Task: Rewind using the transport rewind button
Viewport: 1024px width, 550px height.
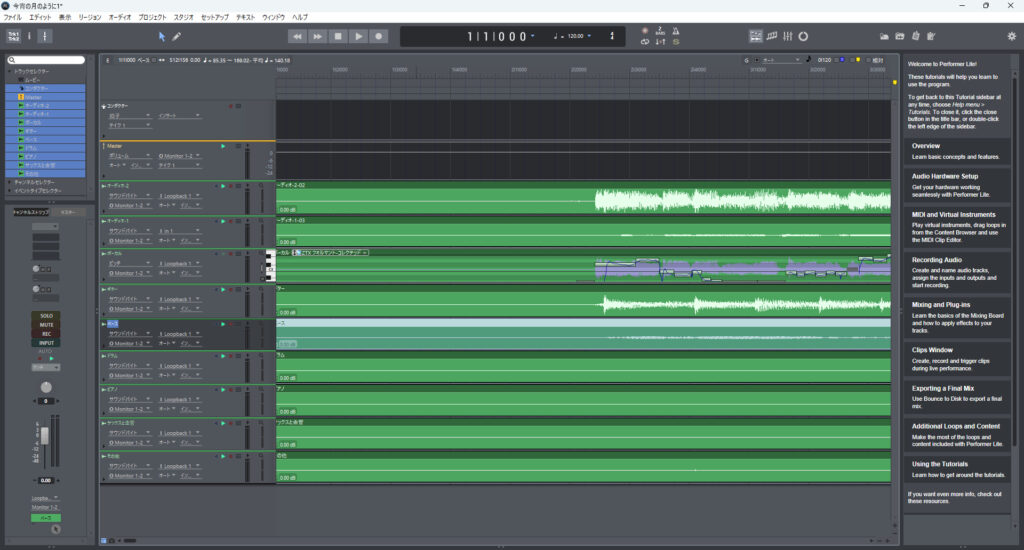Action: point(297,36)
